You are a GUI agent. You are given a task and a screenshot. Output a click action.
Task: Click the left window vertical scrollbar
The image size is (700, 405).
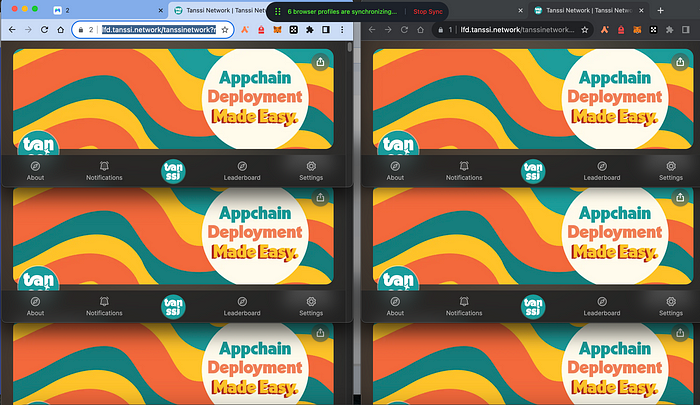(350, 46)
